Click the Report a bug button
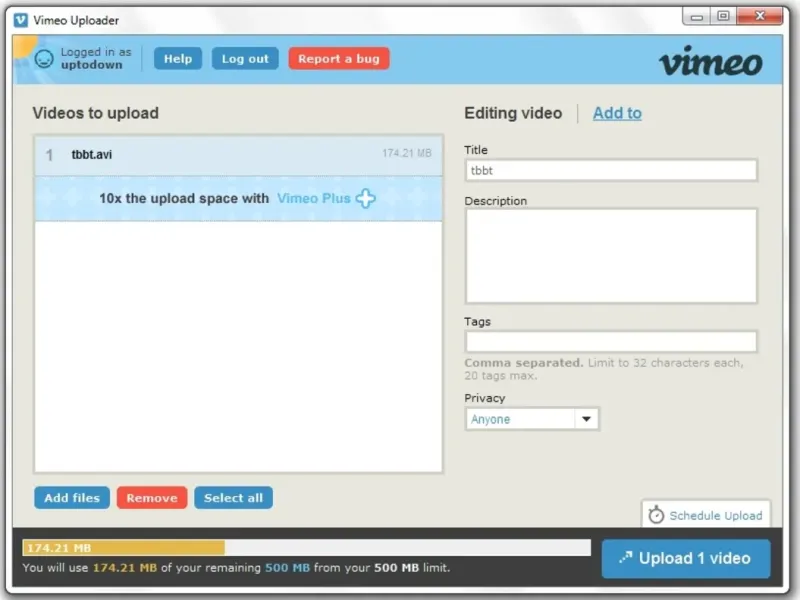The height and width of the screenshot is (600, 800). (x=339, y=59)
